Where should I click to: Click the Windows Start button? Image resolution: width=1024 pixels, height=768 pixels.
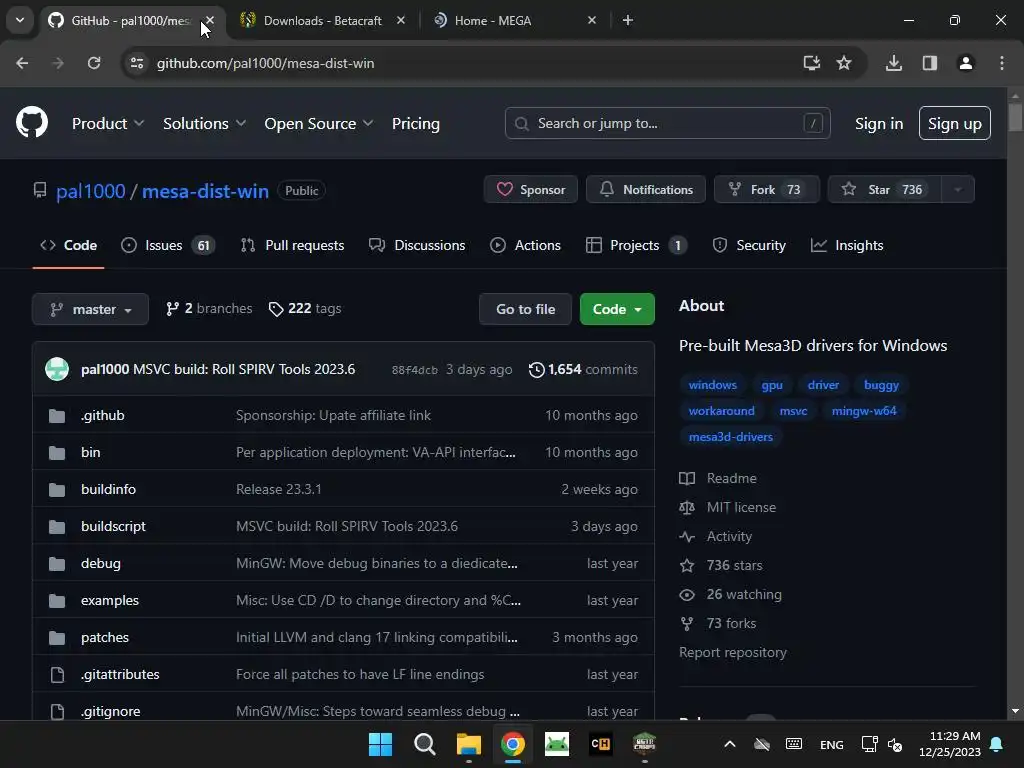click(x=381, y=744)
